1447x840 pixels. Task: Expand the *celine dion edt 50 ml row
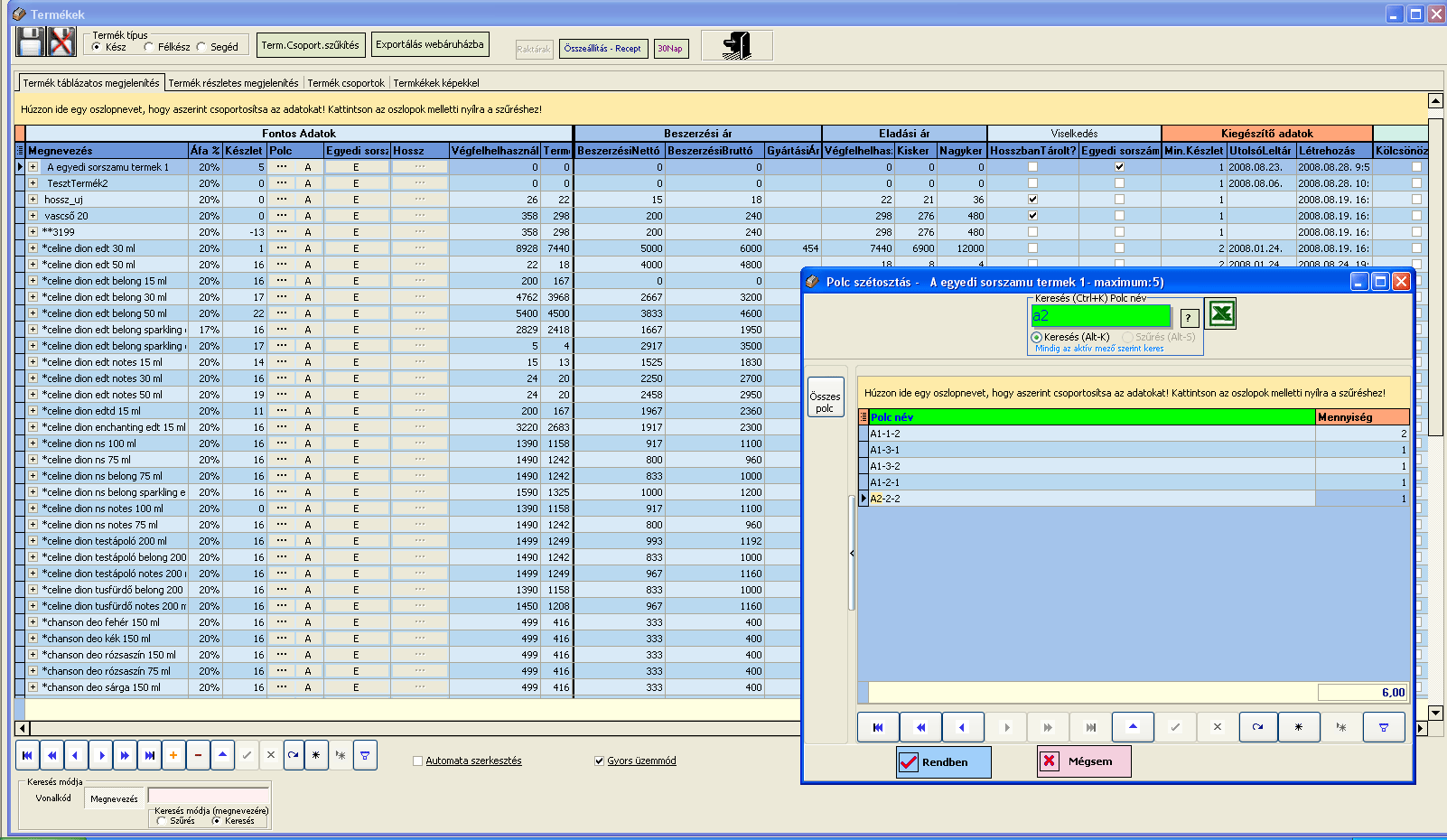[33, 265]
